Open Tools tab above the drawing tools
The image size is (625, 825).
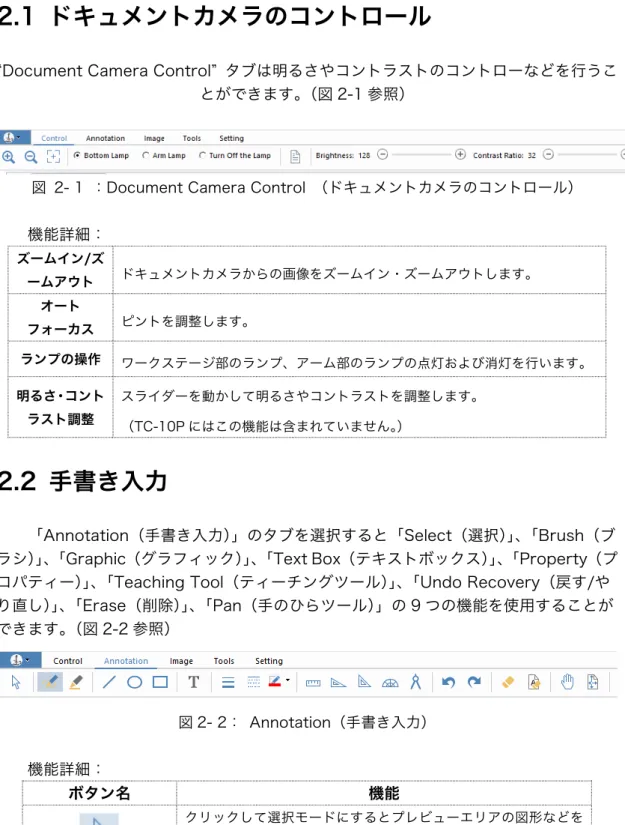click(x=224, y=661)
